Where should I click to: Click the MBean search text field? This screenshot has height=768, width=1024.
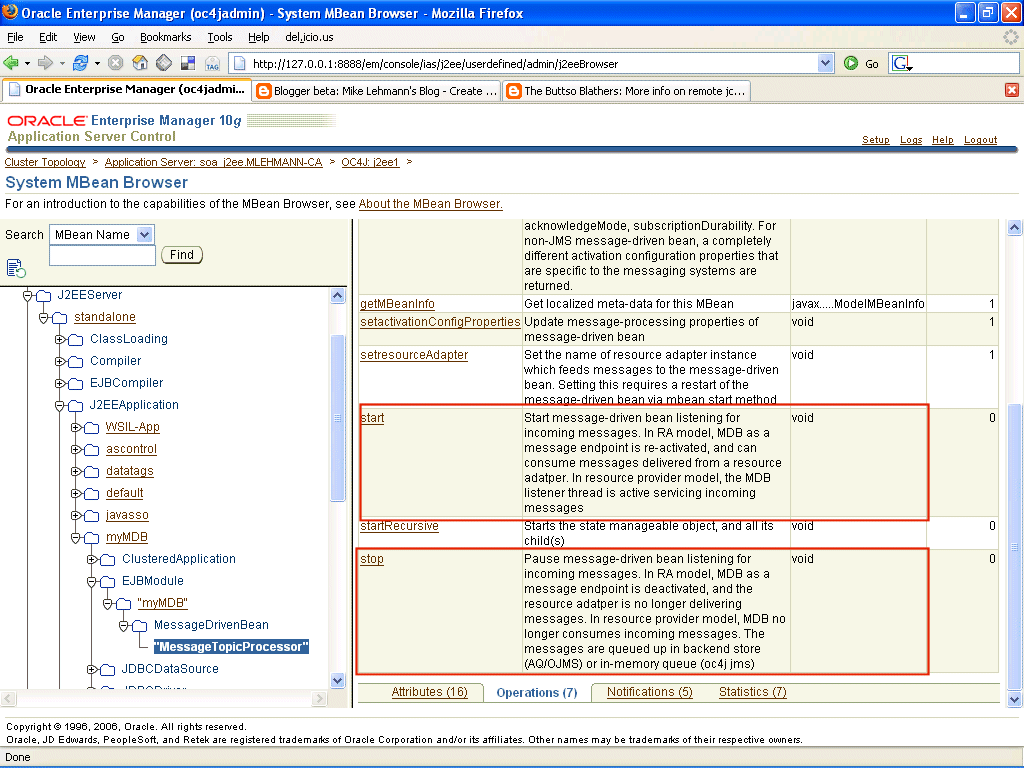pyautogui.click(x=102, y=256)
